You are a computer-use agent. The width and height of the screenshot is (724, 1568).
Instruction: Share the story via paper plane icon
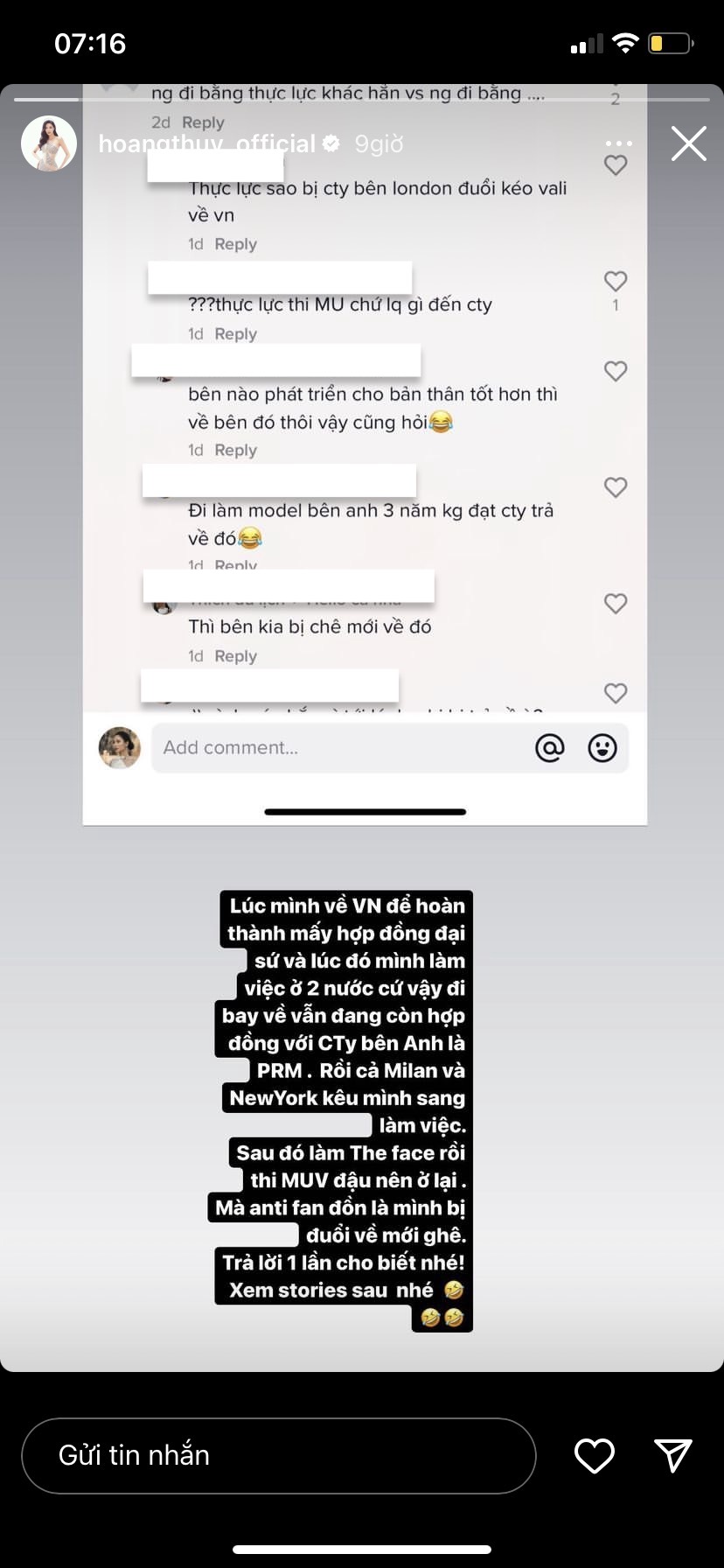coord(673,1455)
